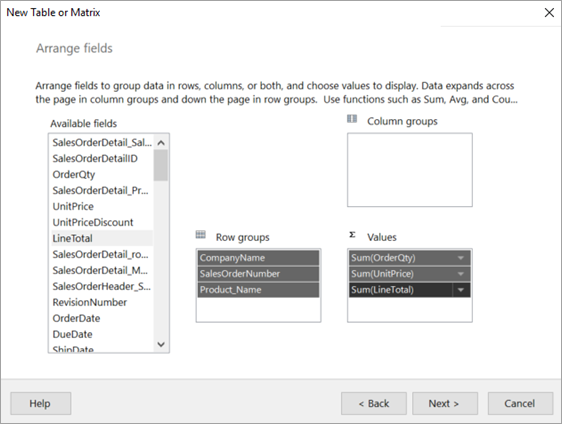Click the Available fields scroll up arrow
This screenshot has width=562, height=424.
point(161,143)
